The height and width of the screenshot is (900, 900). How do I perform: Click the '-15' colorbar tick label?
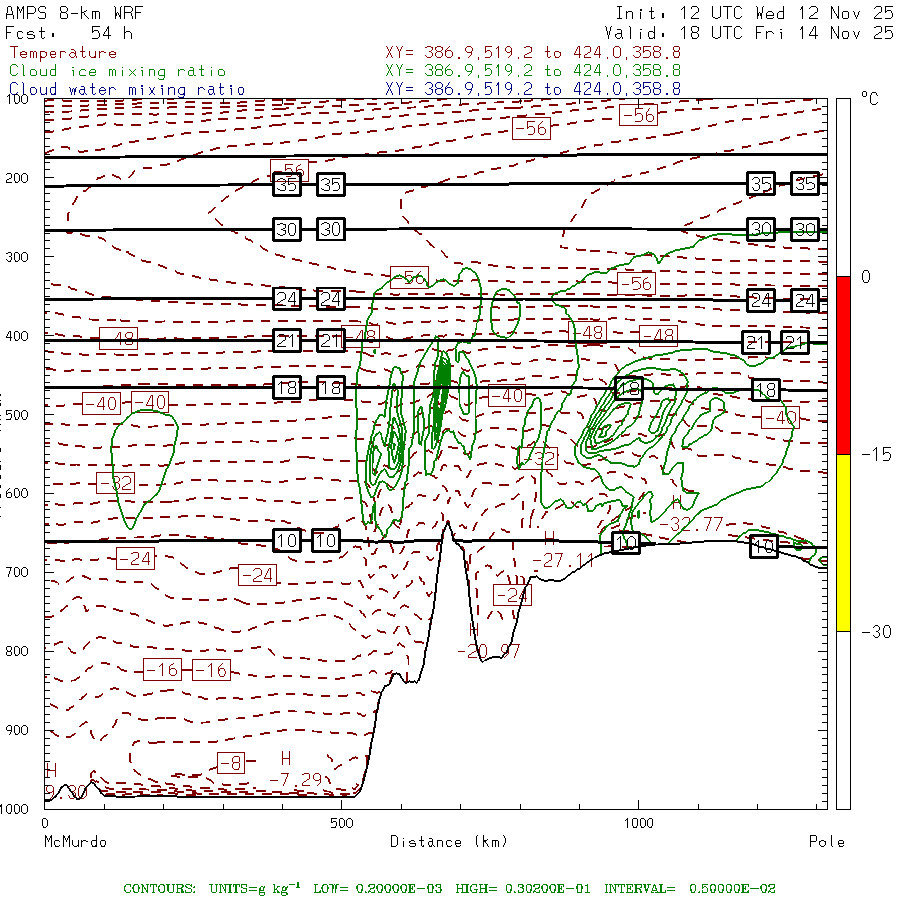click(876, 455)
